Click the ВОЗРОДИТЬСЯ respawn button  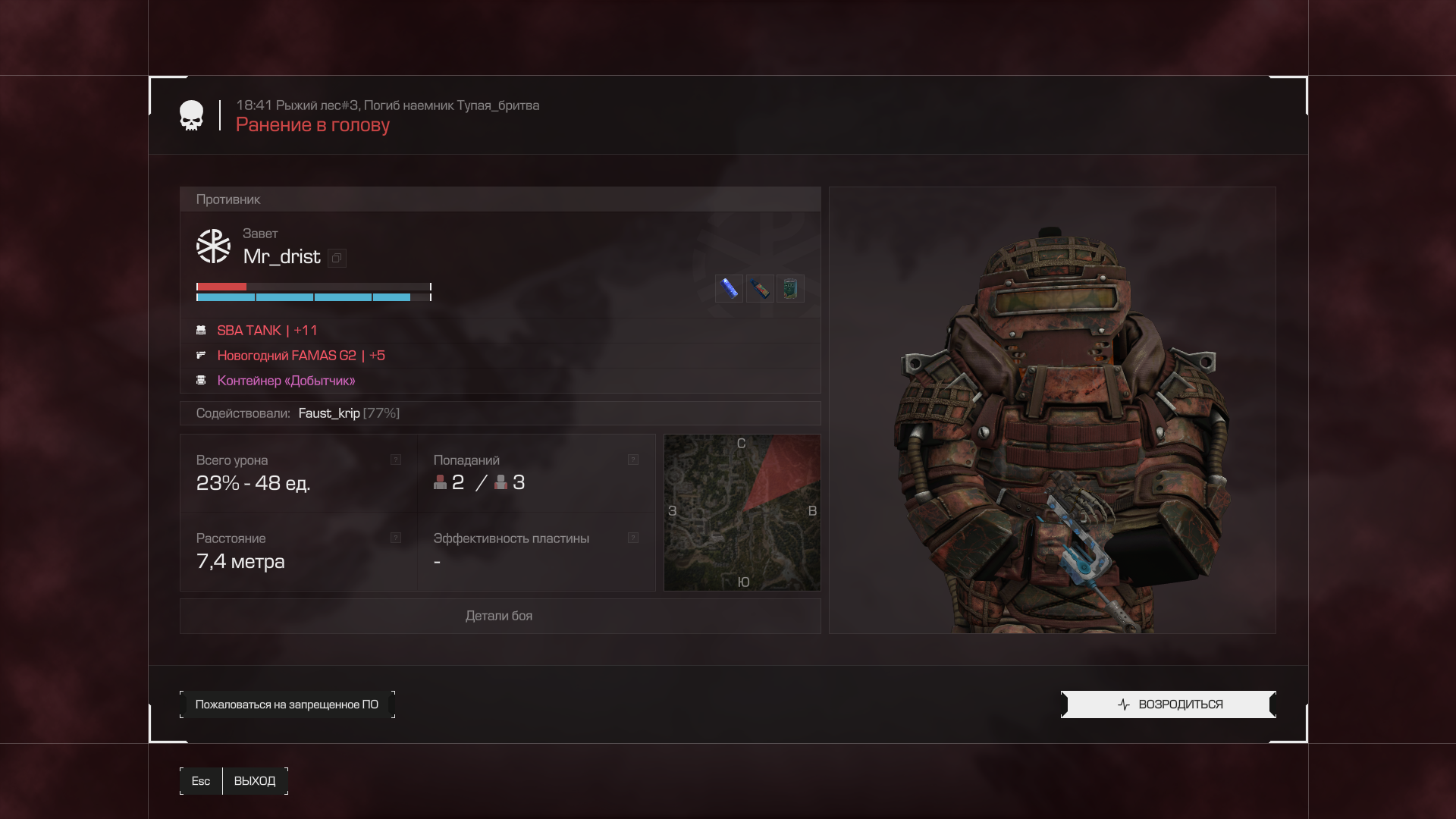click(x=1168, y=704)
